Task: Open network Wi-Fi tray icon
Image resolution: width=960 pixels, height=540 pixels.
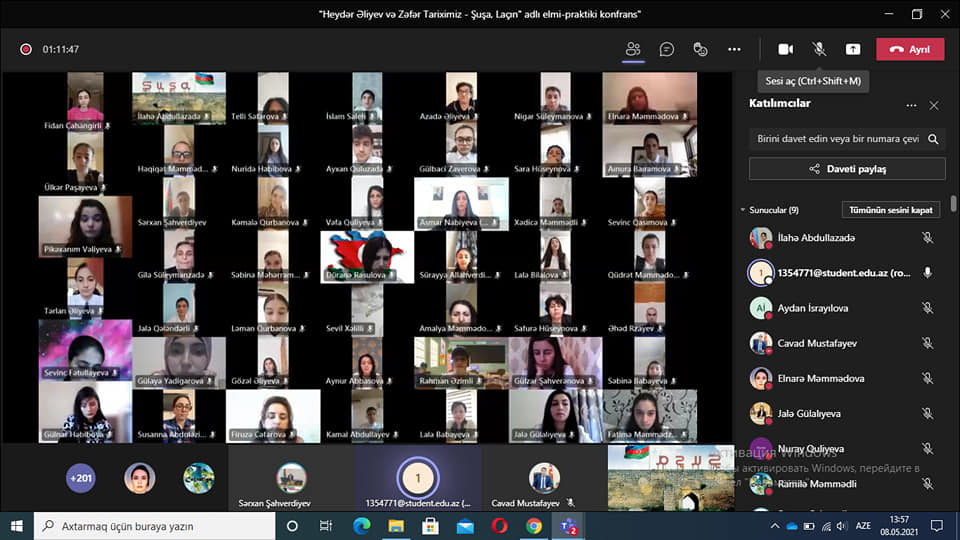Action: click(x=826, y=526)
